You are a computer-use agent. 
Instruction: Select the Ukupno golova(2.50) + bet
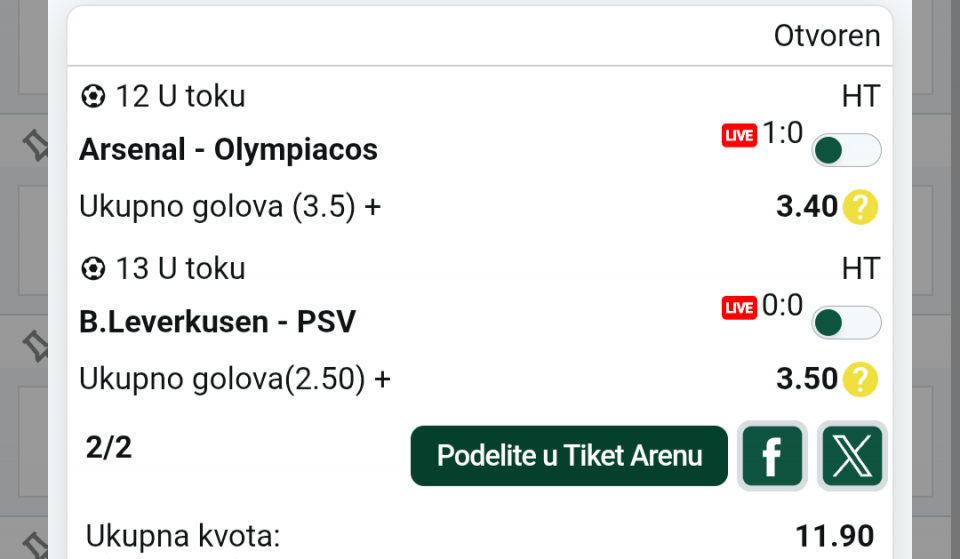(x=235, y=379)
